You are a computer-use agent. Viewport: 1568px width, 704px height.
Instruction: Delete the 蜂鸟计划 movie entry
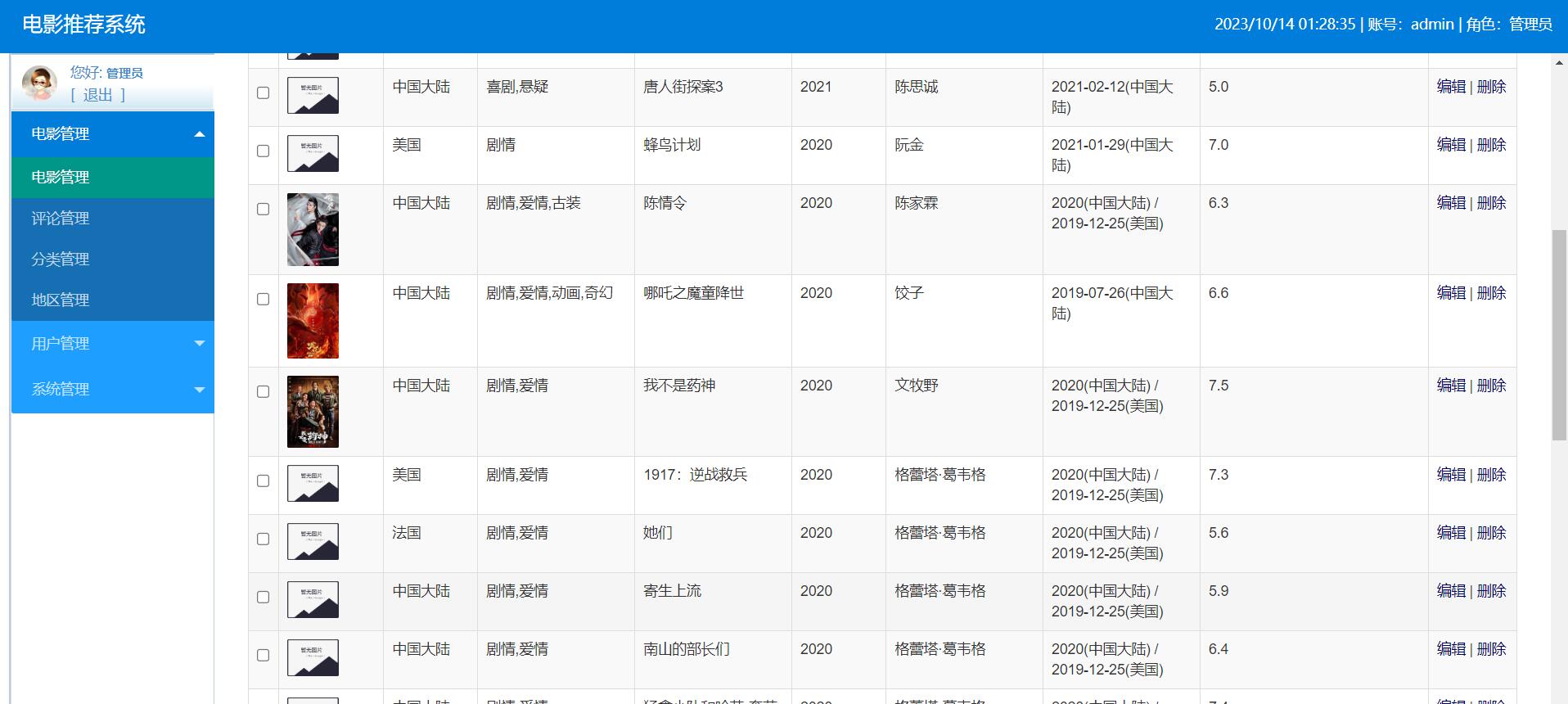coord(1491,145)
